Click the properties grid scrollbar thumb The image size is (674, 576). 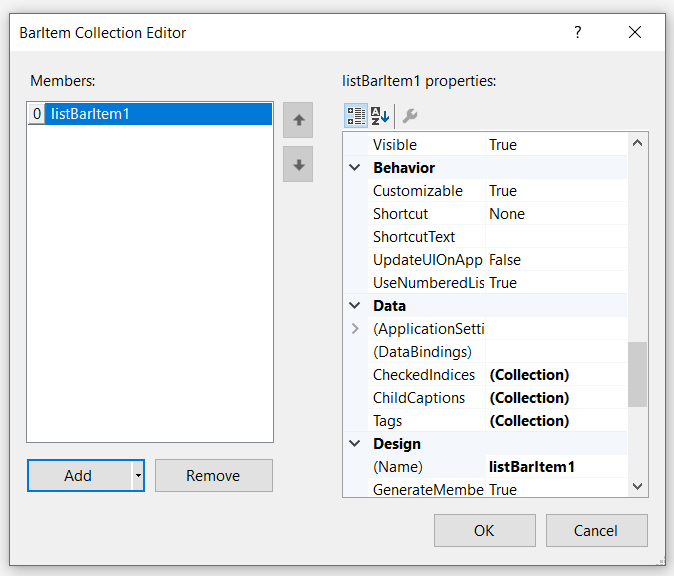(x=637, y=374)
